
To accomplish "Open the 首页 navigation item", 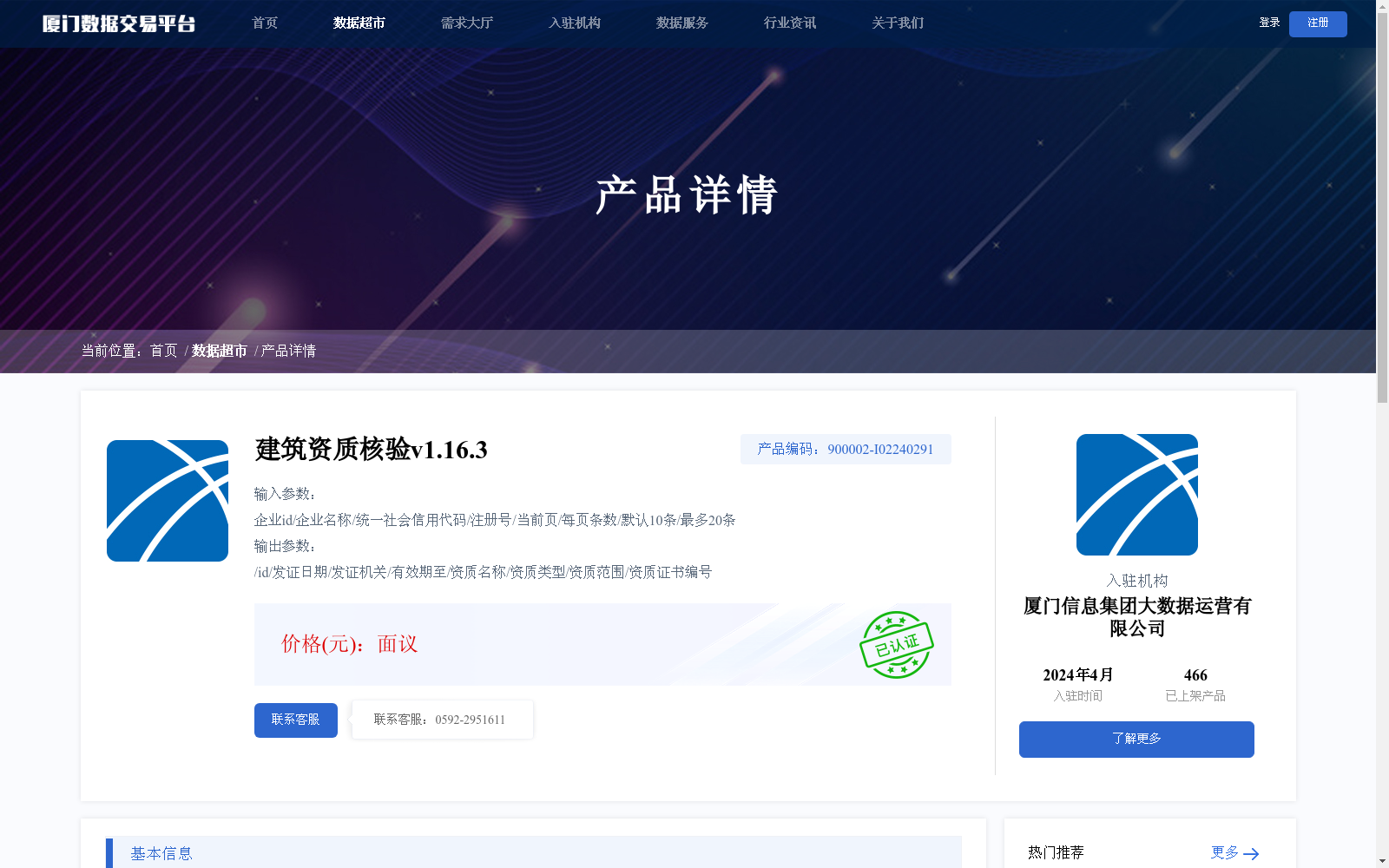I will tap(265, 23).
